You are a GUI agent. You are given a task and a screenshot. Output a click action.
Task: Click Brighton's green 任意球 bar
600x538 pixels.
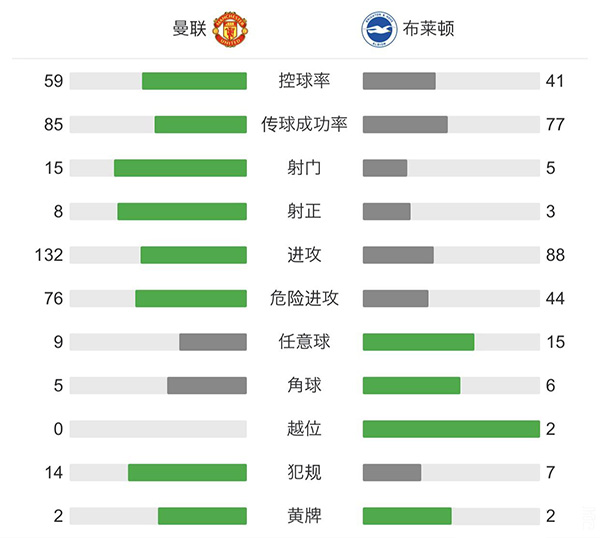[x=418, y=342]
